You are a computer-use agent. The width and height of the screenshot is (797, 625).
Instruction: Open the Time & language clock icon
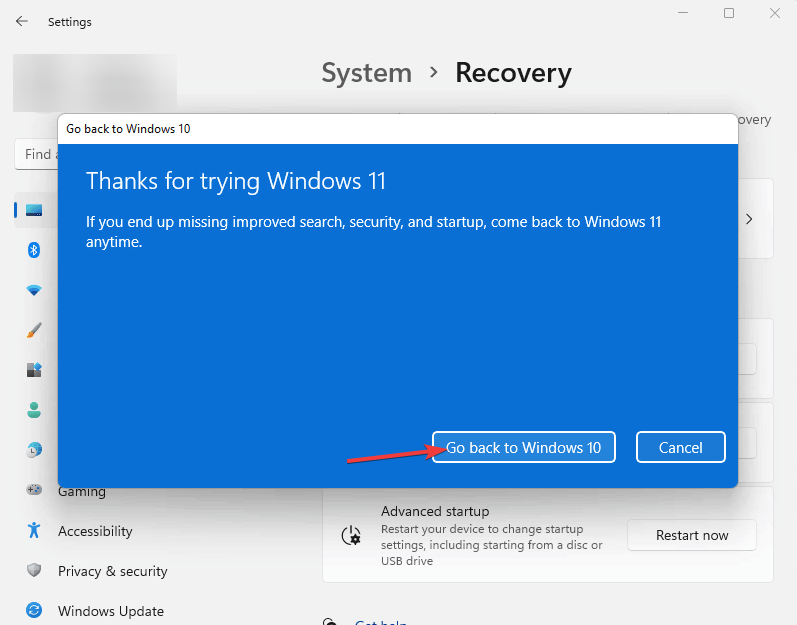click(x=34, y=450)
